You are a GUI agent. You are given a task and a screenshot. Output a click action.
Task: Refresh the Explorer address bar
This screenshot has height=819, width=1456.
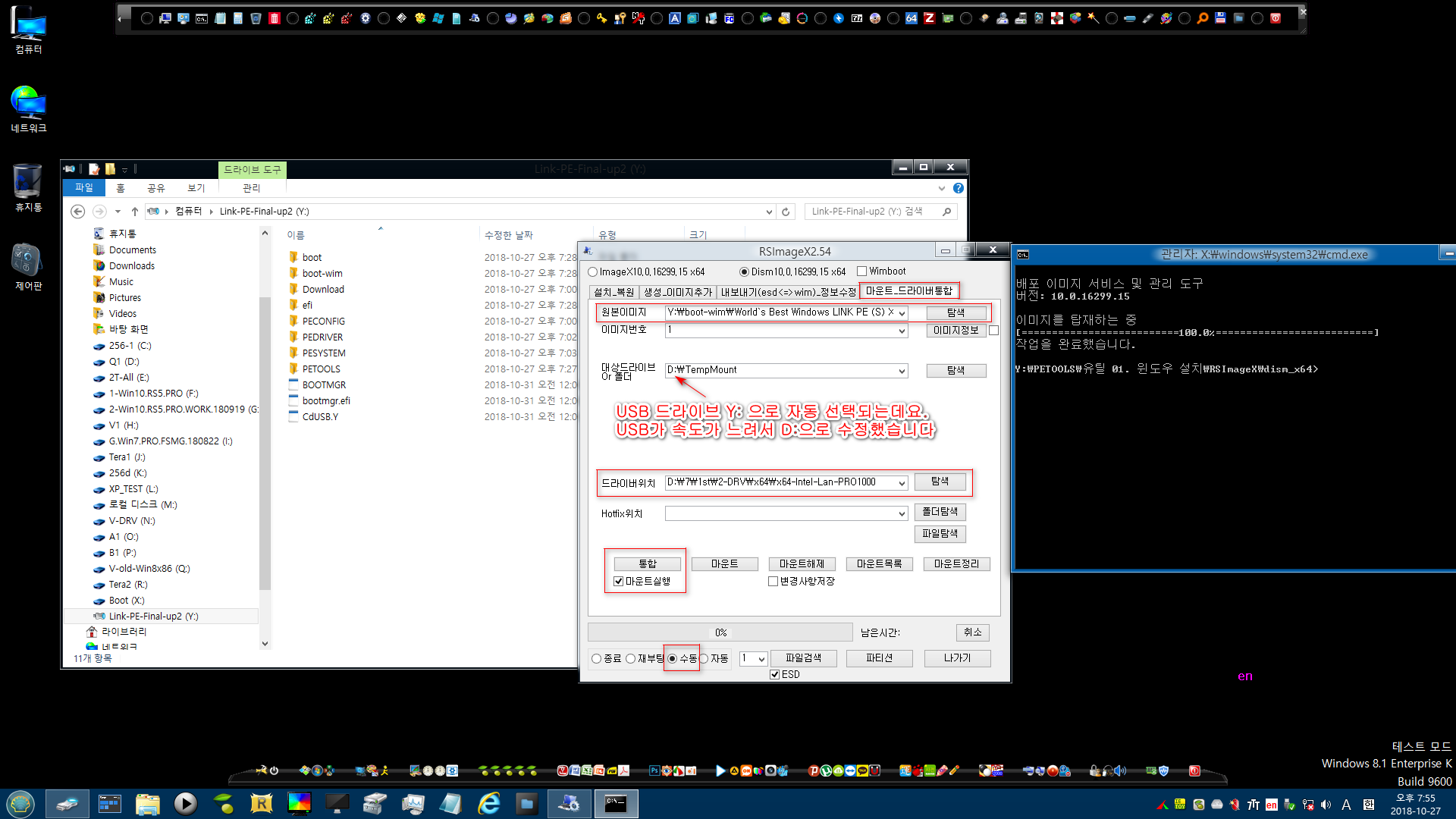point(786,212)
